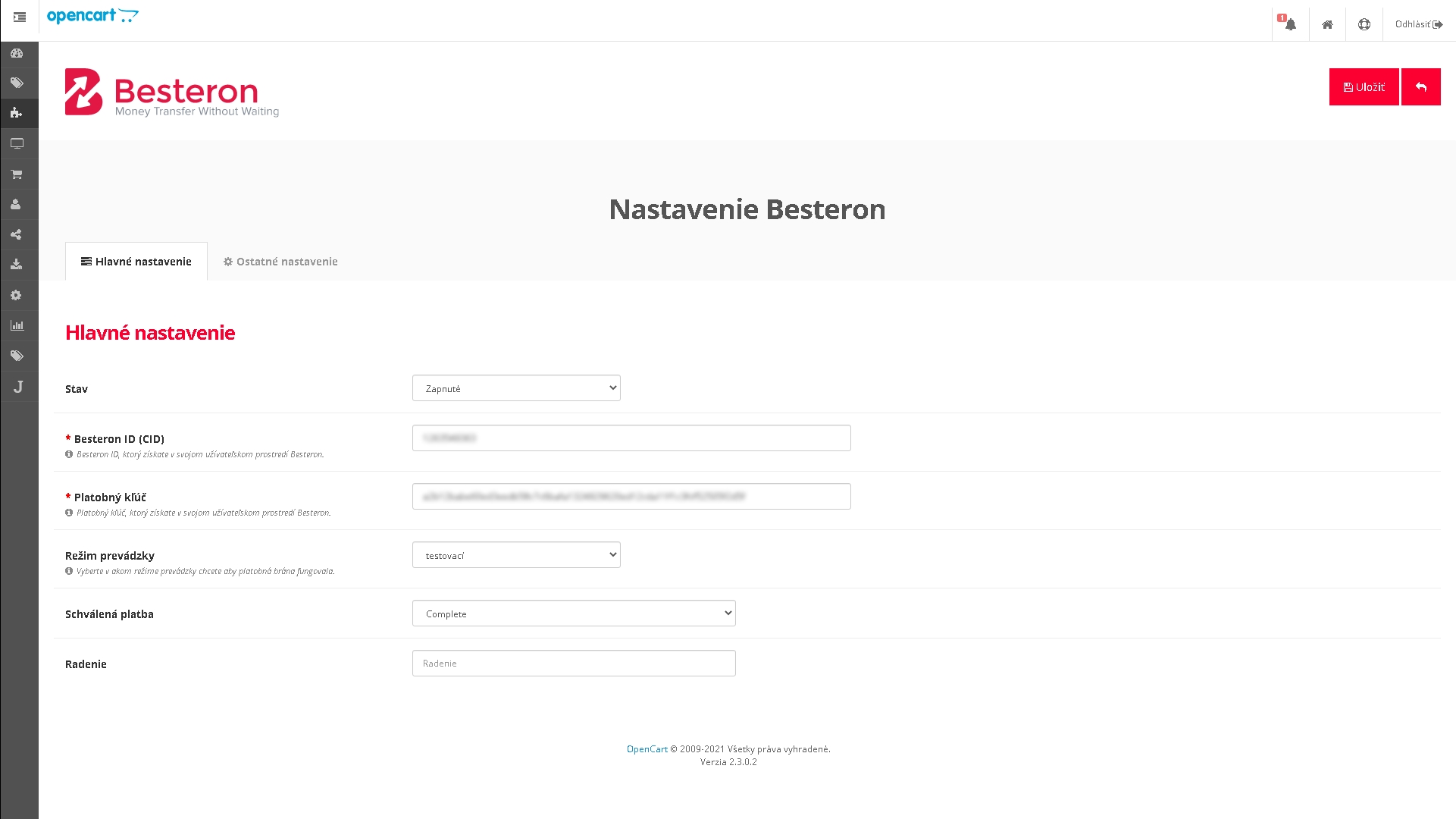
Task: Go to storefront via home icon
Action: tap(1327, 24)
